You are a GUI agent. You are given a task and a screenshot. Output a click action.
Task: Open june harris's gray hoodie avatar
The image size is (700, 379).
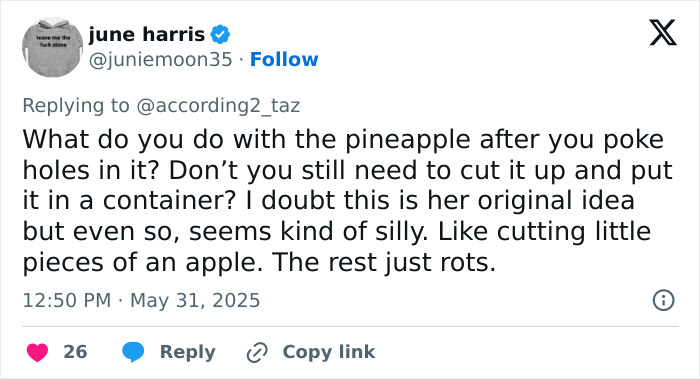point(53,47)
